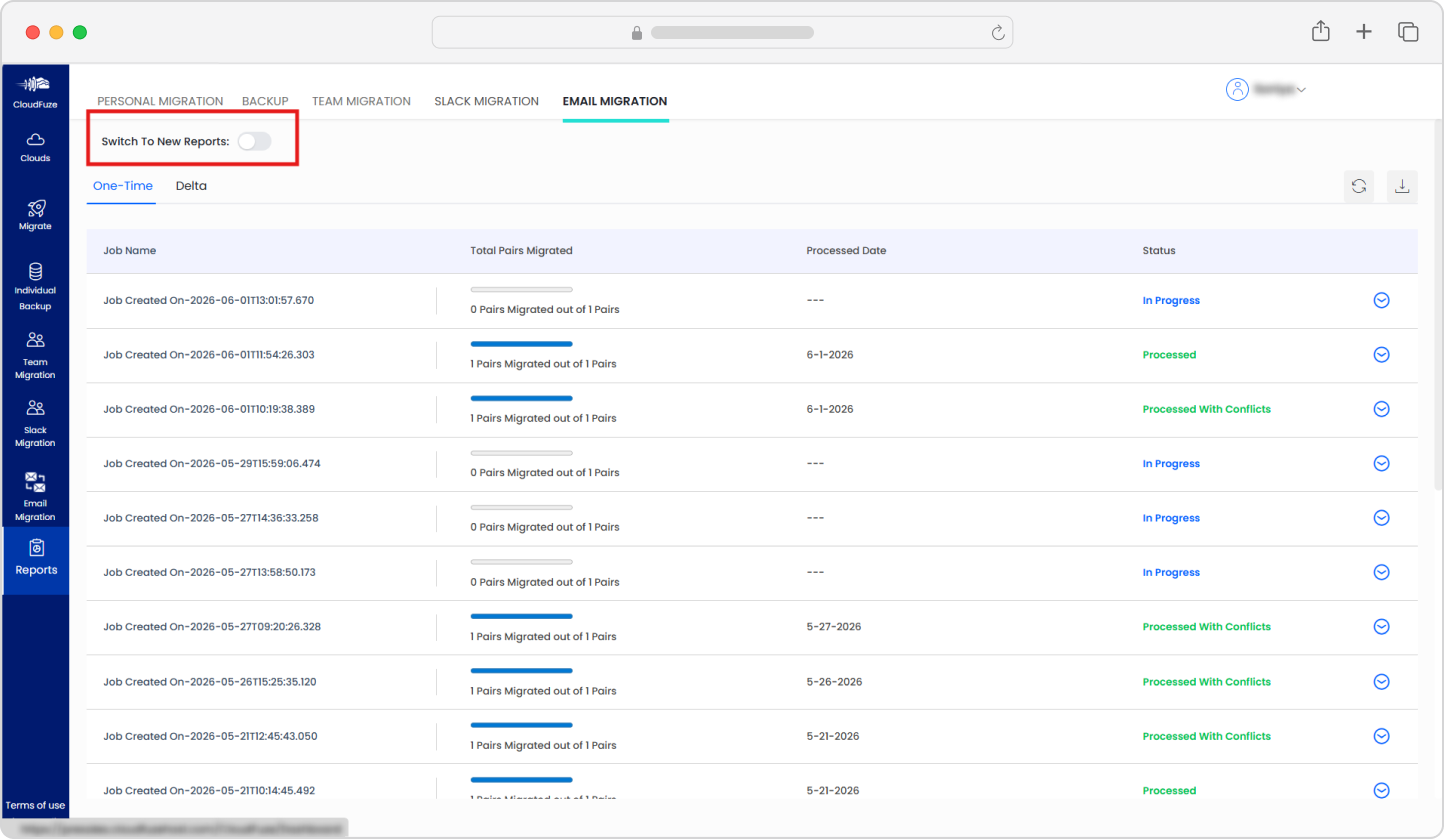Click Processed status of 2026-06-01T11:54:26.303 job

coord(1169,354)
